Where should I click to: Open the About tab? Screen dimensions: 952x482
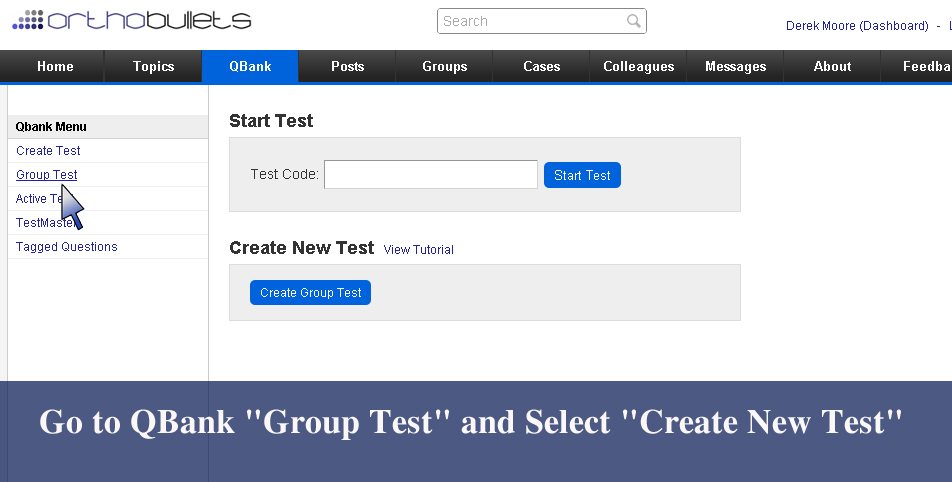coord(832,66)
